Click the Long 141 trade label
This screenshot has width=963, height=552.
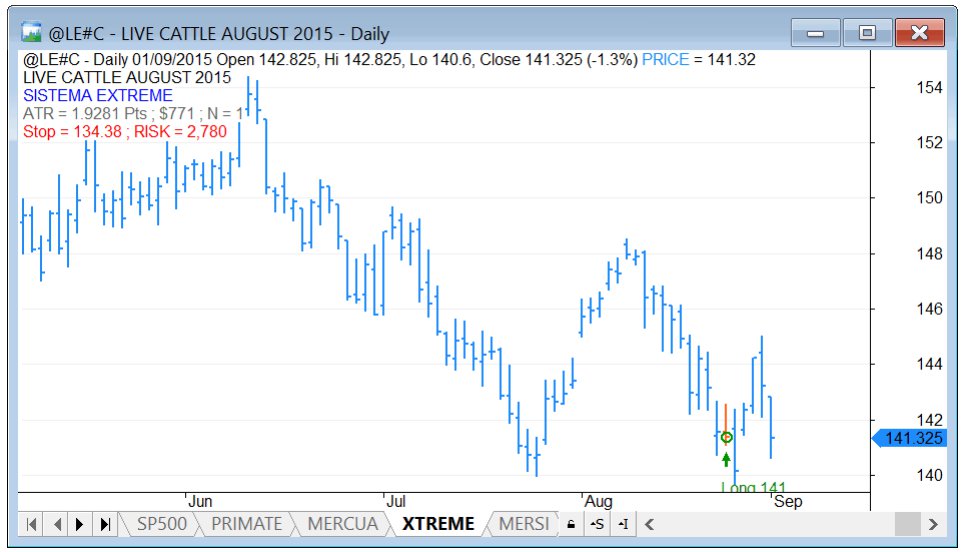click(753, 487)
